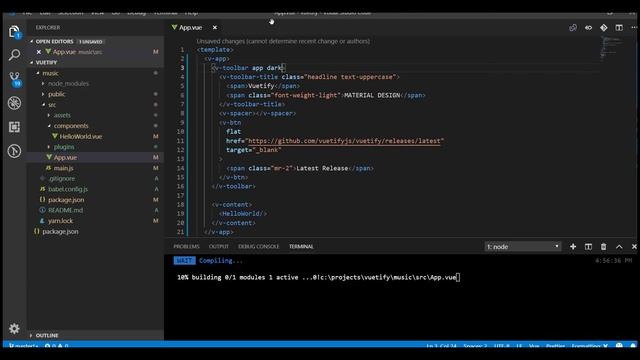
Task: Open the Manage gear settings menu
Action: 14,329
